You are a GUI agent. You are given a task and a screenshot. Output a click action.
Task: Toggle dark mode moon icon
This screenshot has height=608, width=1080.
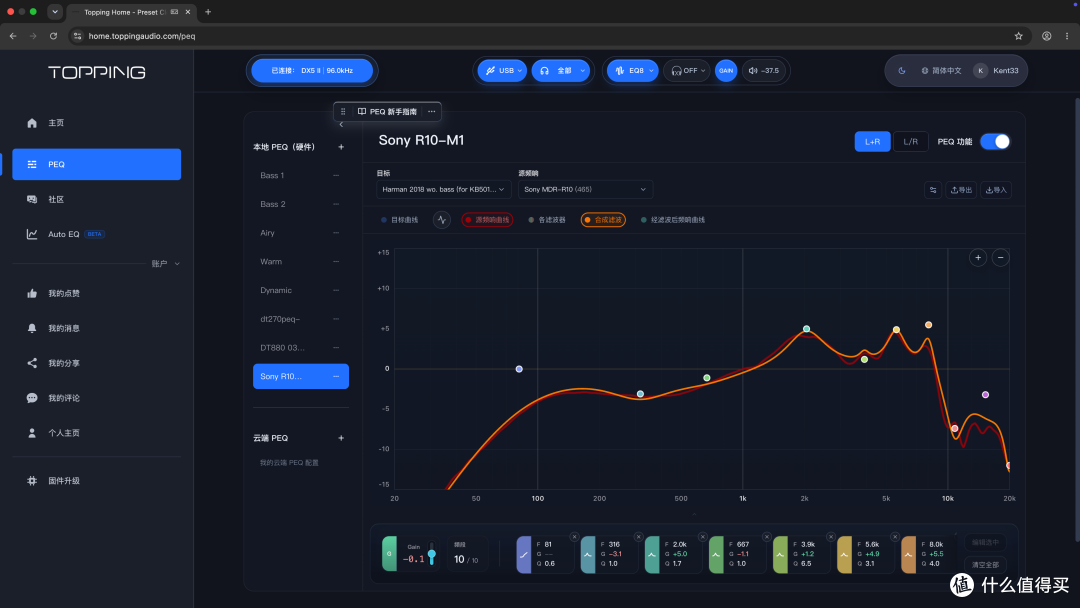coord(902,70)
